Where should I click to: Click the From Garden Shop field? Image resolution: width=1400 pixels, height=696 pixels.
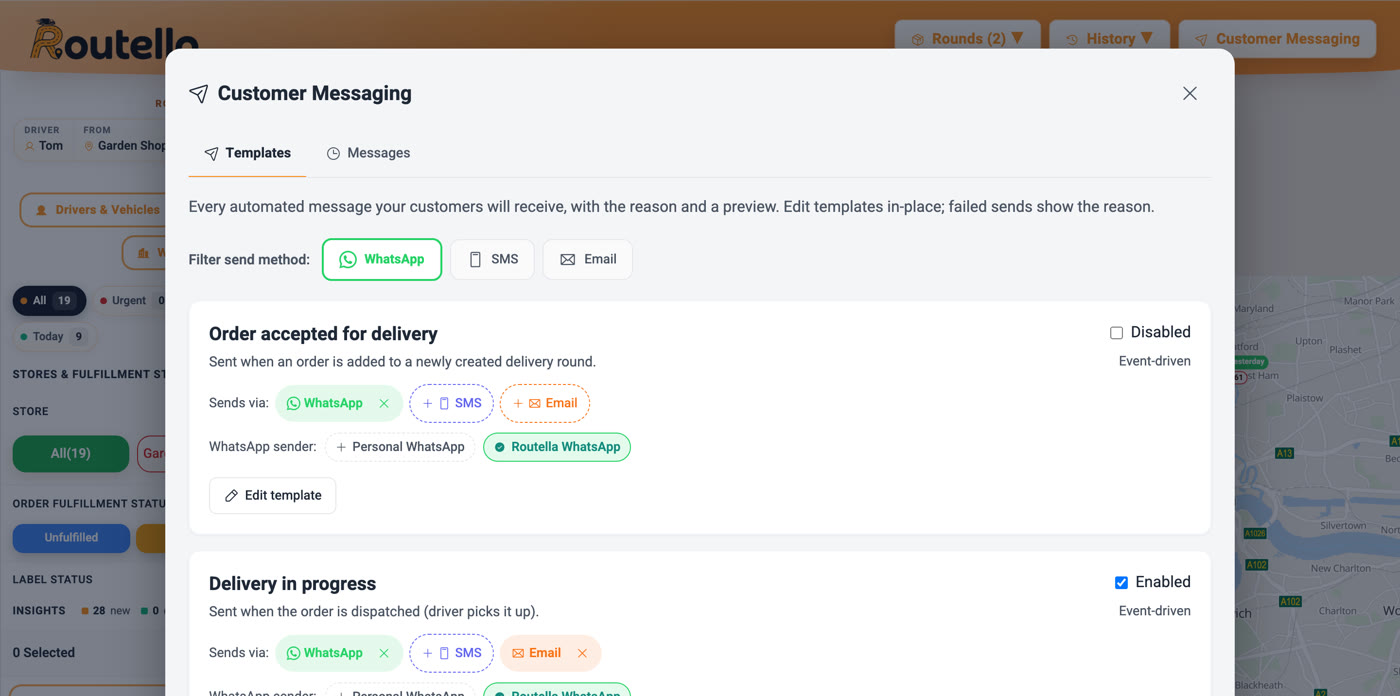[124, 138]
